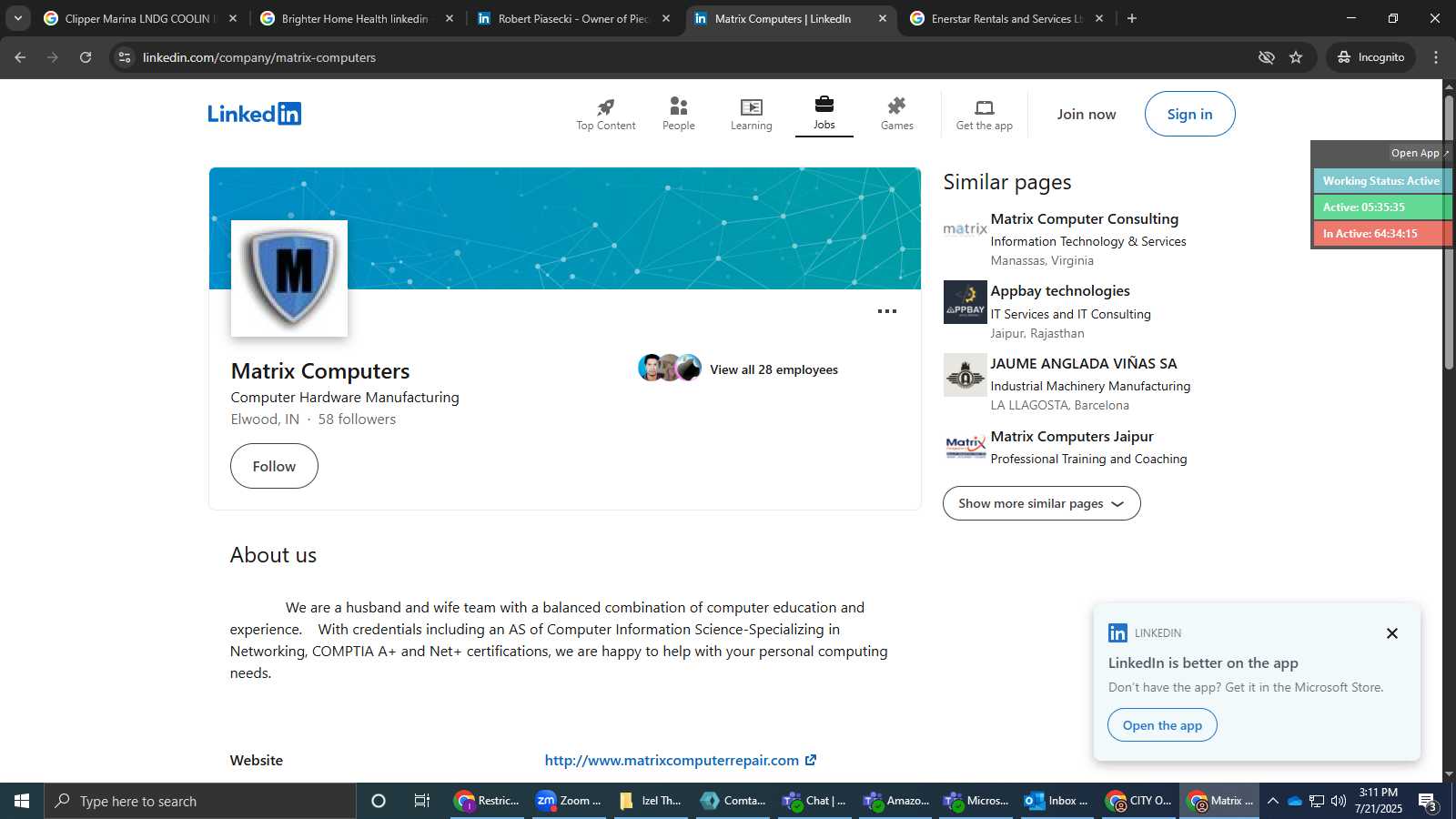The image size is (1456, 819).
Task: Switch to Brighter Home Health tab
Action: pyautogui.click(x=356, y=18)
